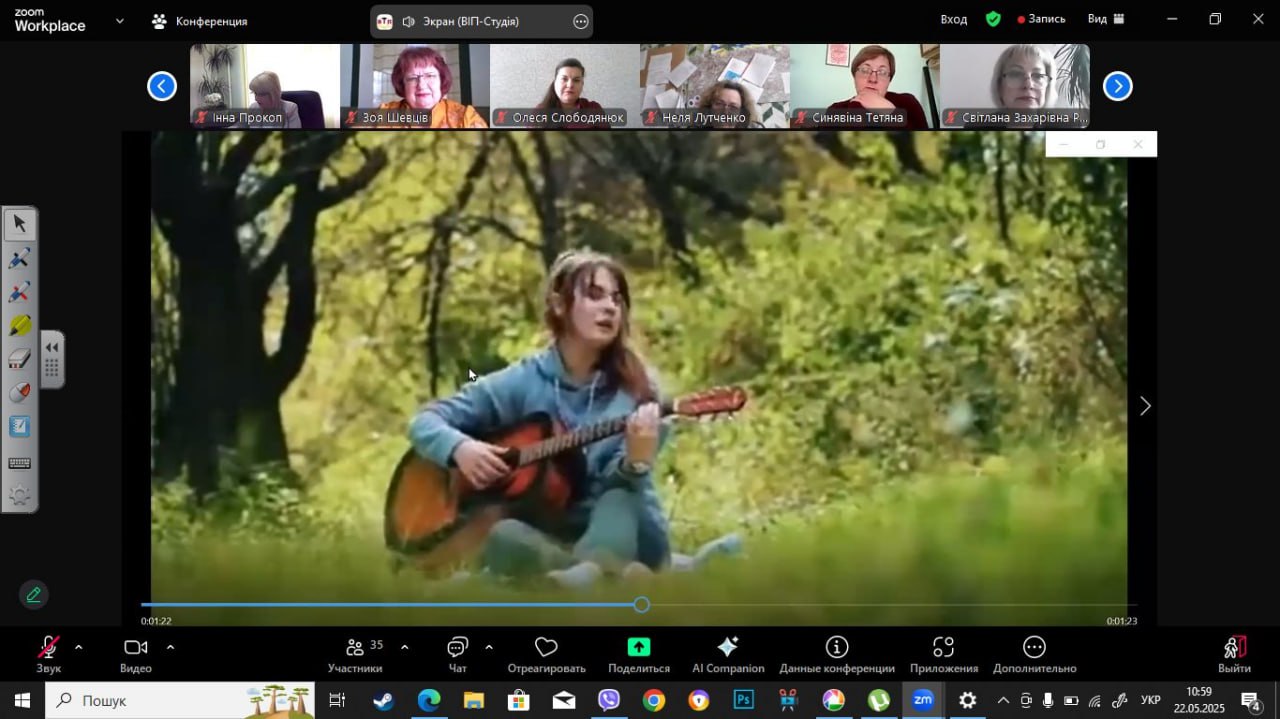Open the Участники participants panel
The image size is (1280, 719).
click(355, 655)
